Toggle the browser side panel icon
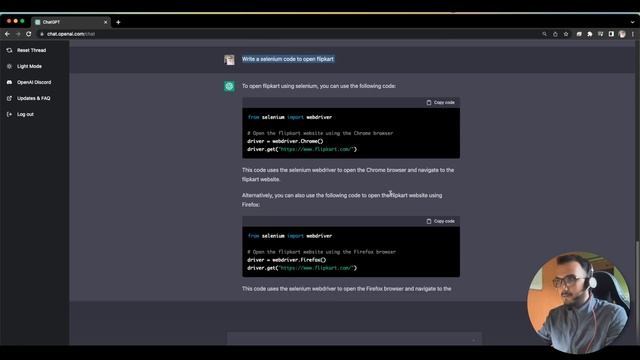 (x=611, y=34)
